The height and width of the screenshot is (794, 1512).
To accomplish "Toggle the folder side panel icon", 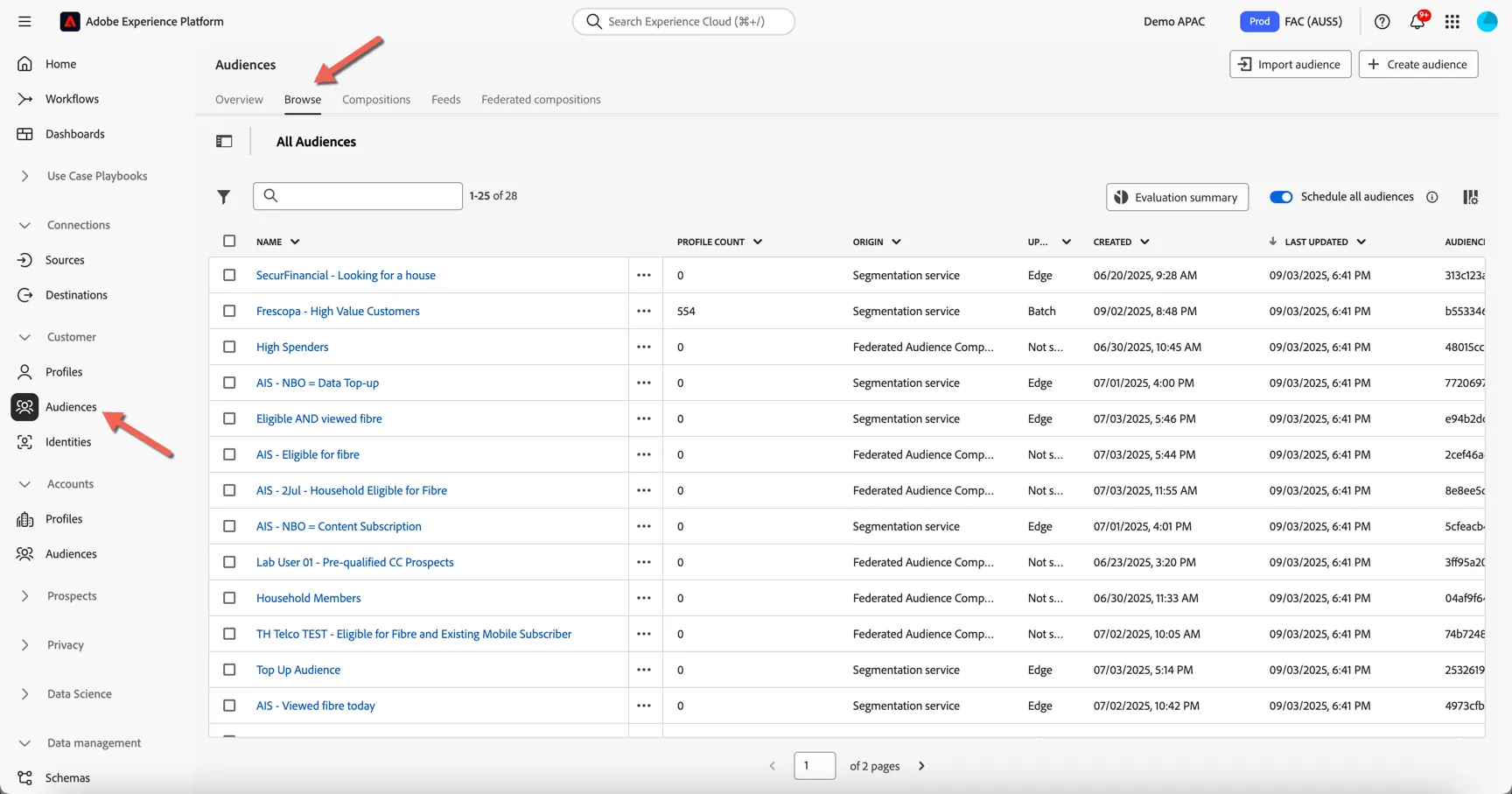I will pos(224,141).
